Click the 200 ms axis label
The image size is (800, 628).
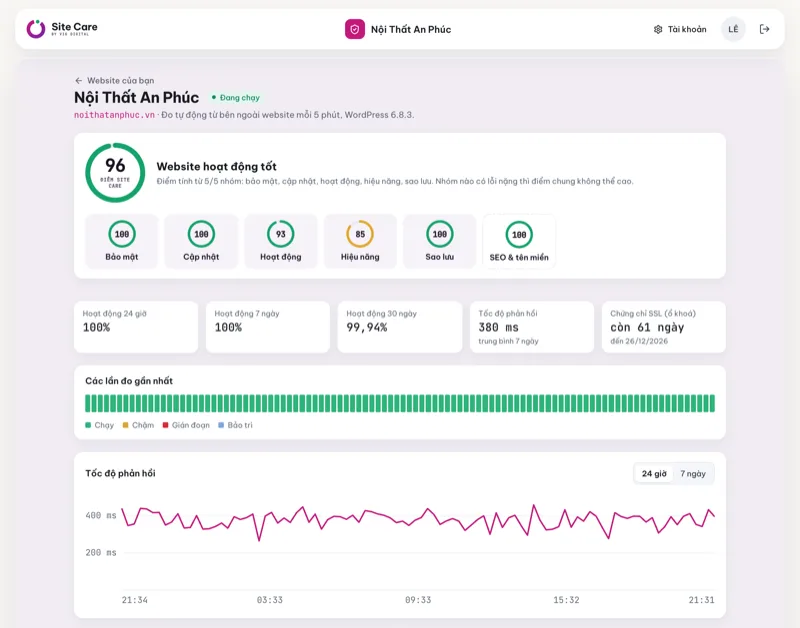pos(101,552)
